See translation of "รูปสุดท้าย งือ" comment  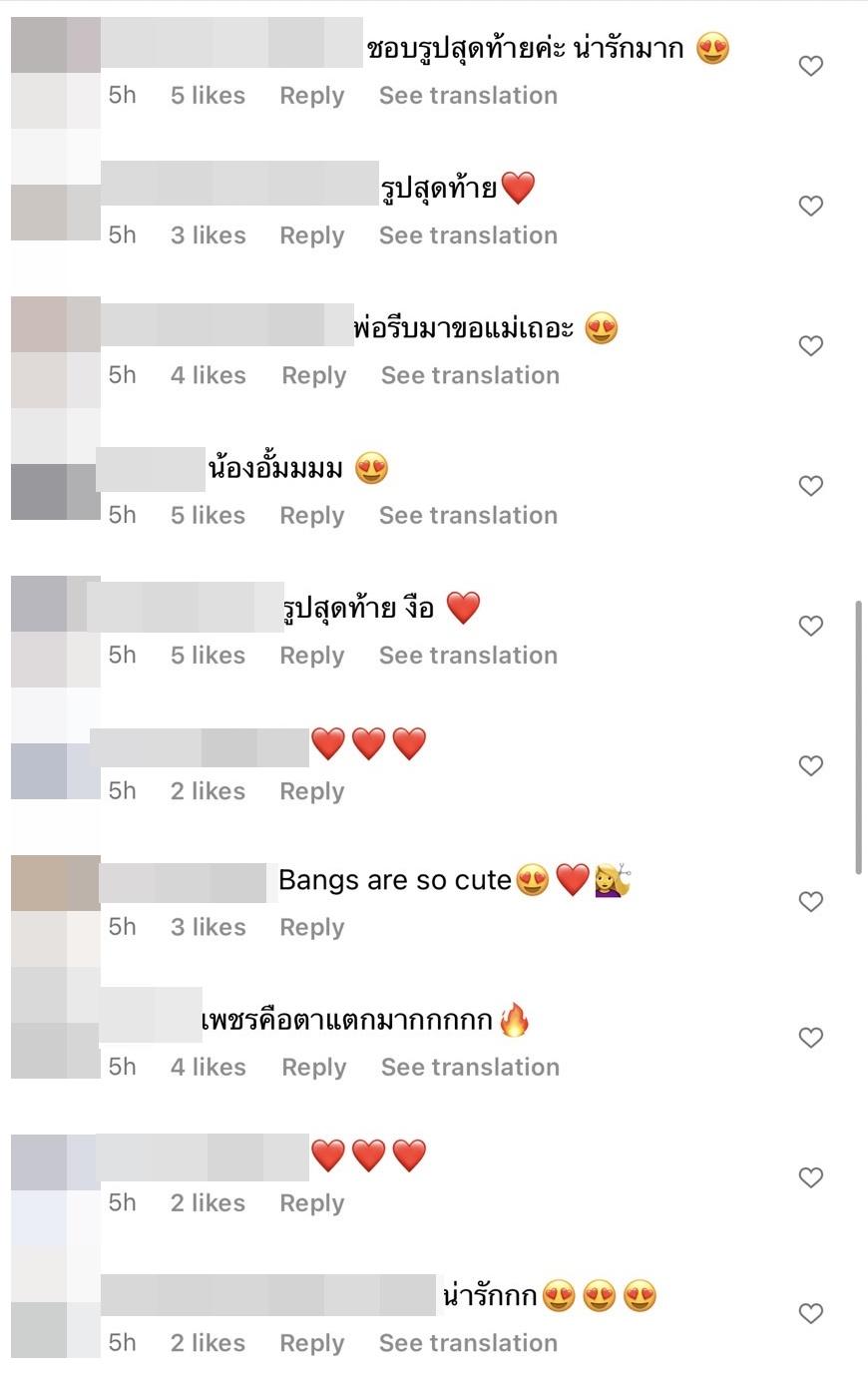(468, 655)
